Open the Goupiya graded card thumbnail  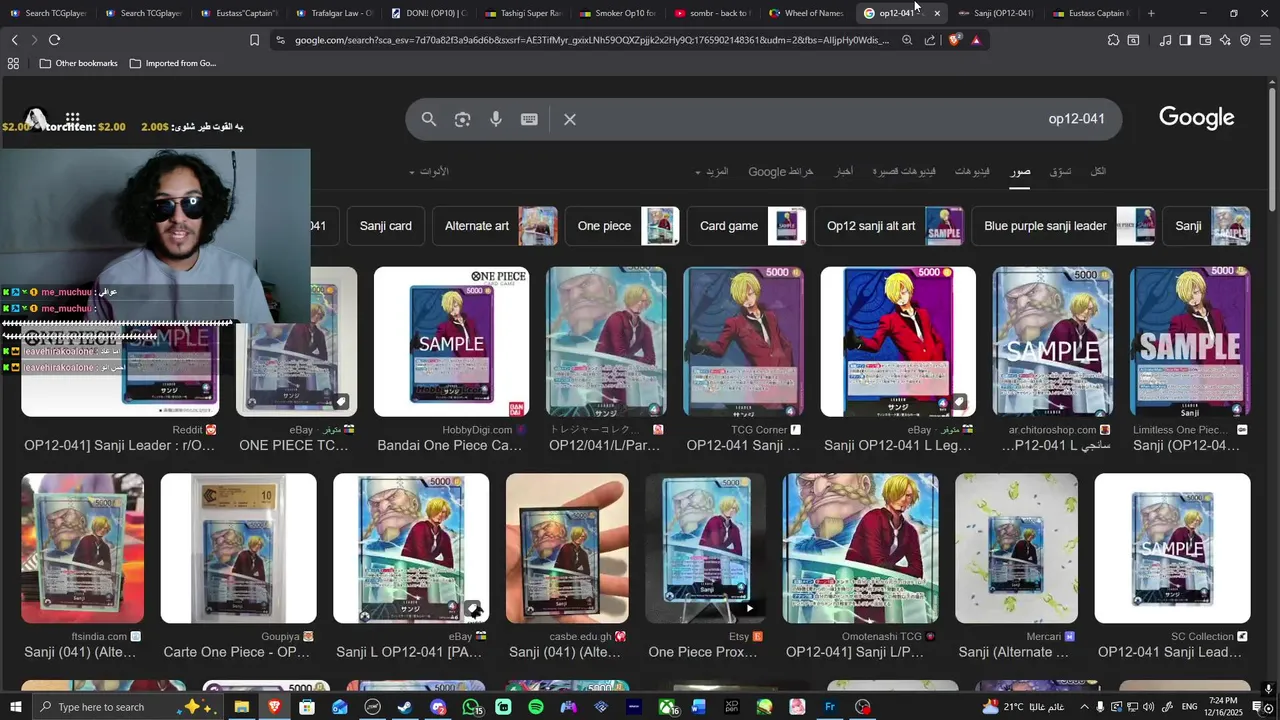click(x=238, y=548)
